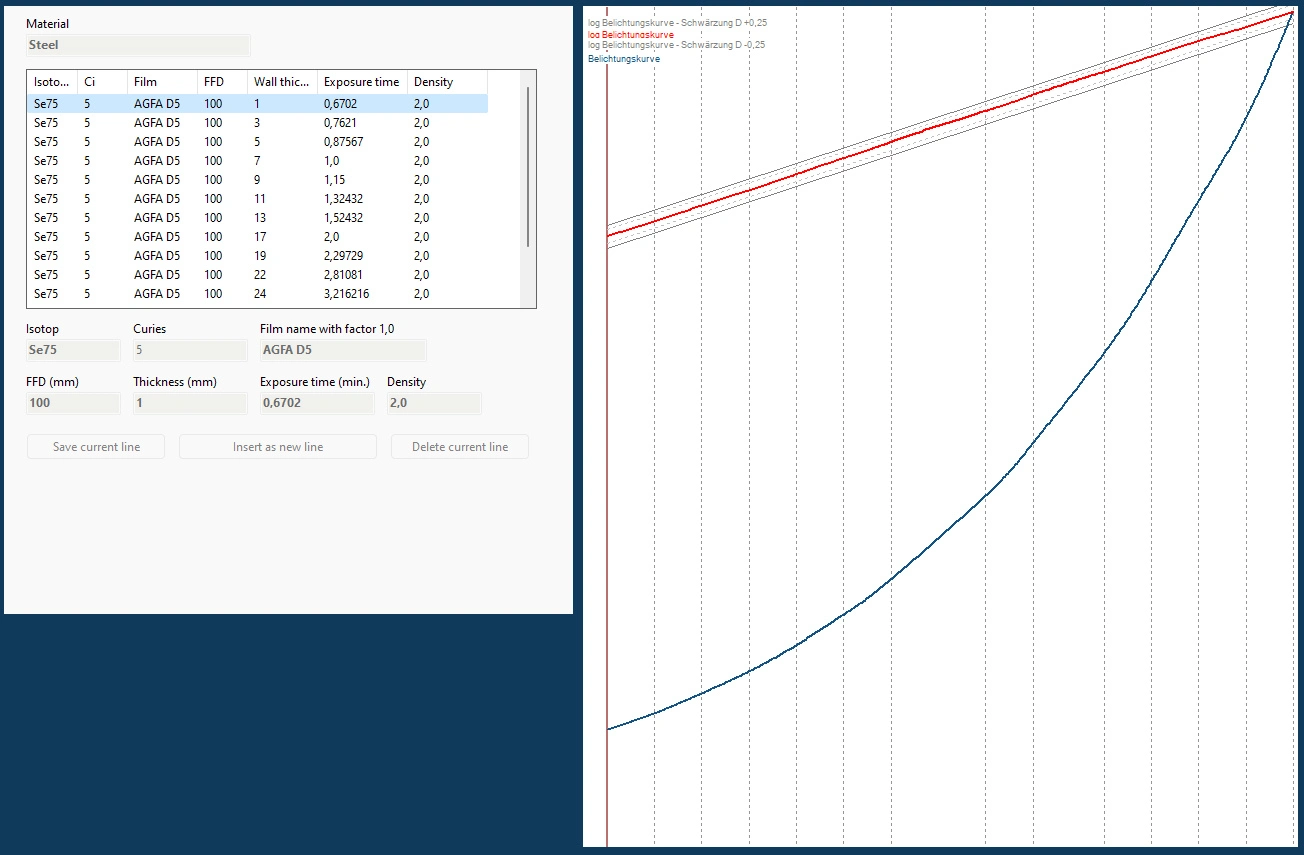
Task: Click the Delete current line button
Action: [x=459, y=447]
